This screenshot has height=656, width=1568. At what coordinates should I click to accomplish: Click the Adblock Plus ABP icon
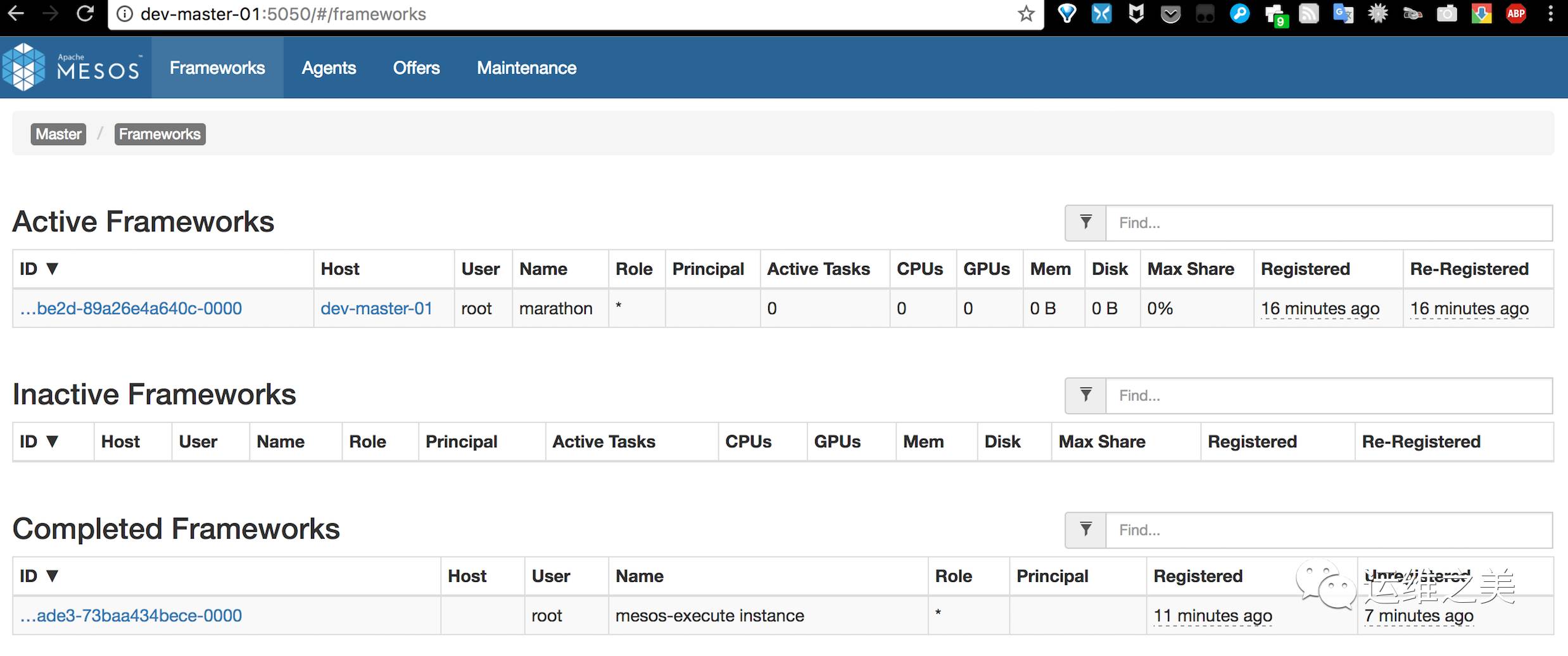pos(1515,13)
